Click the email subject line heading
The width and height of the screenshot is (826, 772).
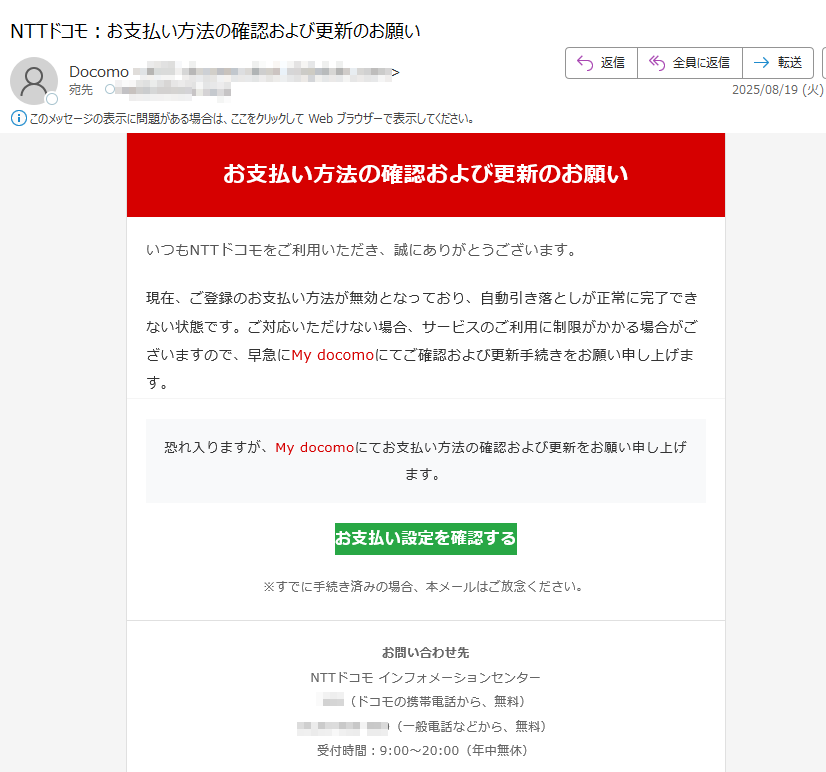pyautogui.click(x=215, y=31)
